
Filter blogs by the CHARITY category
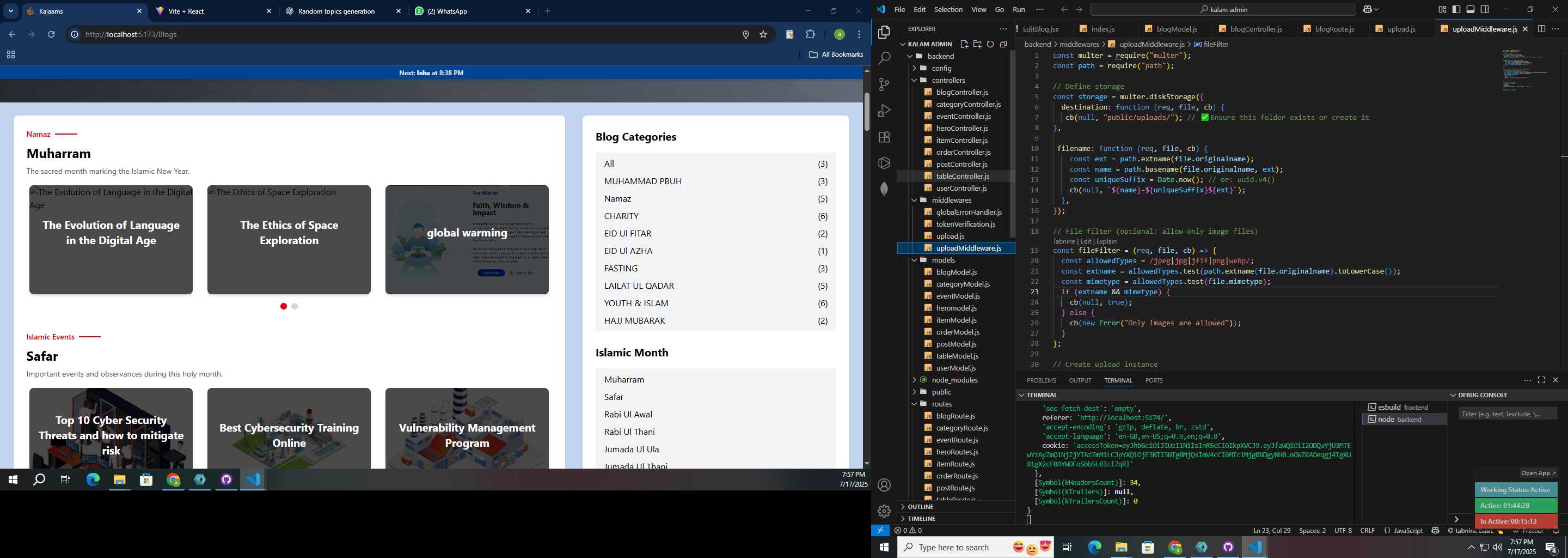(x=621, y=216)
